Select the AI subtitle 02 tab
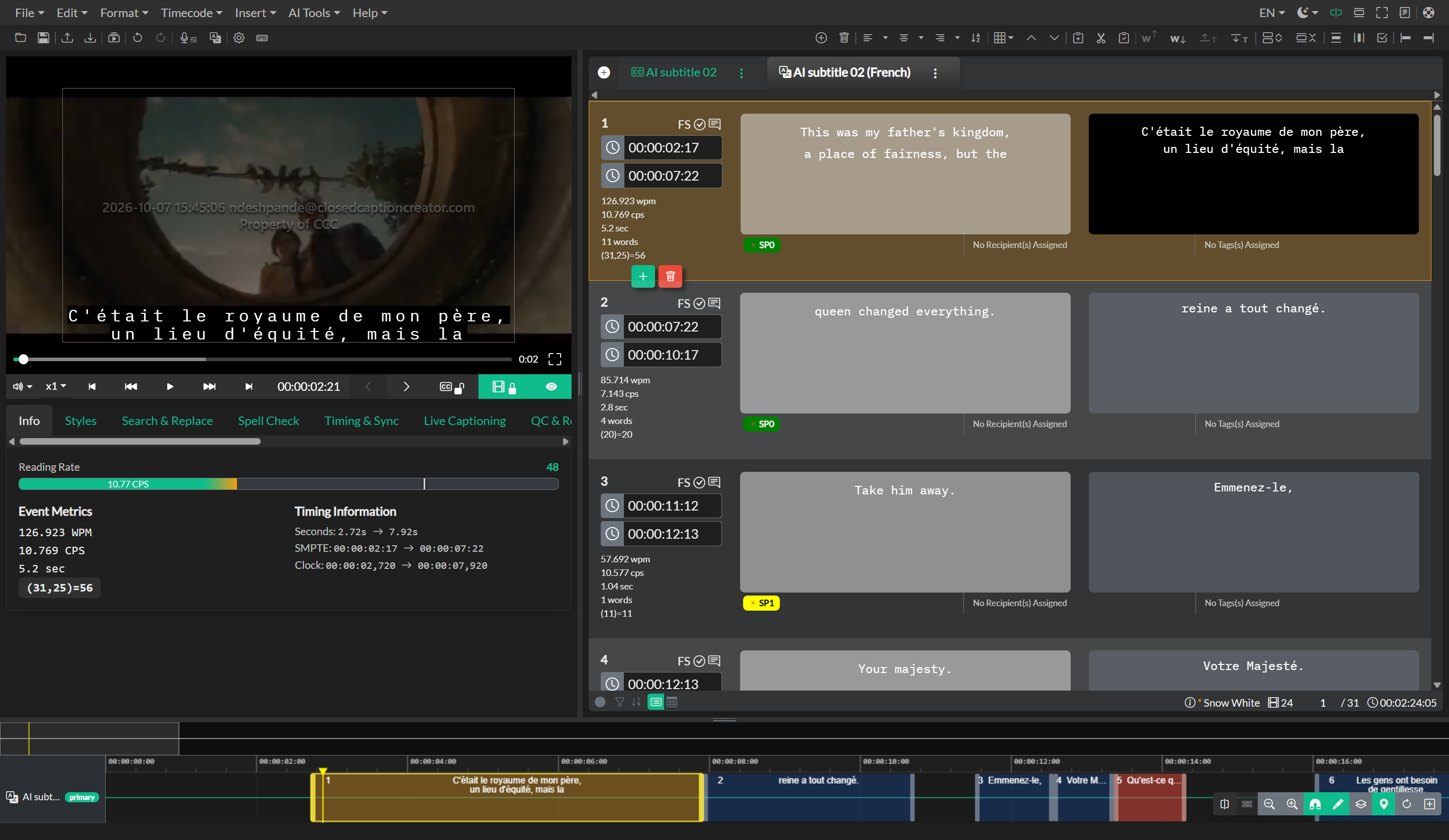The height and width of the screenshot is (840, 1449). (x=674, y=72)
